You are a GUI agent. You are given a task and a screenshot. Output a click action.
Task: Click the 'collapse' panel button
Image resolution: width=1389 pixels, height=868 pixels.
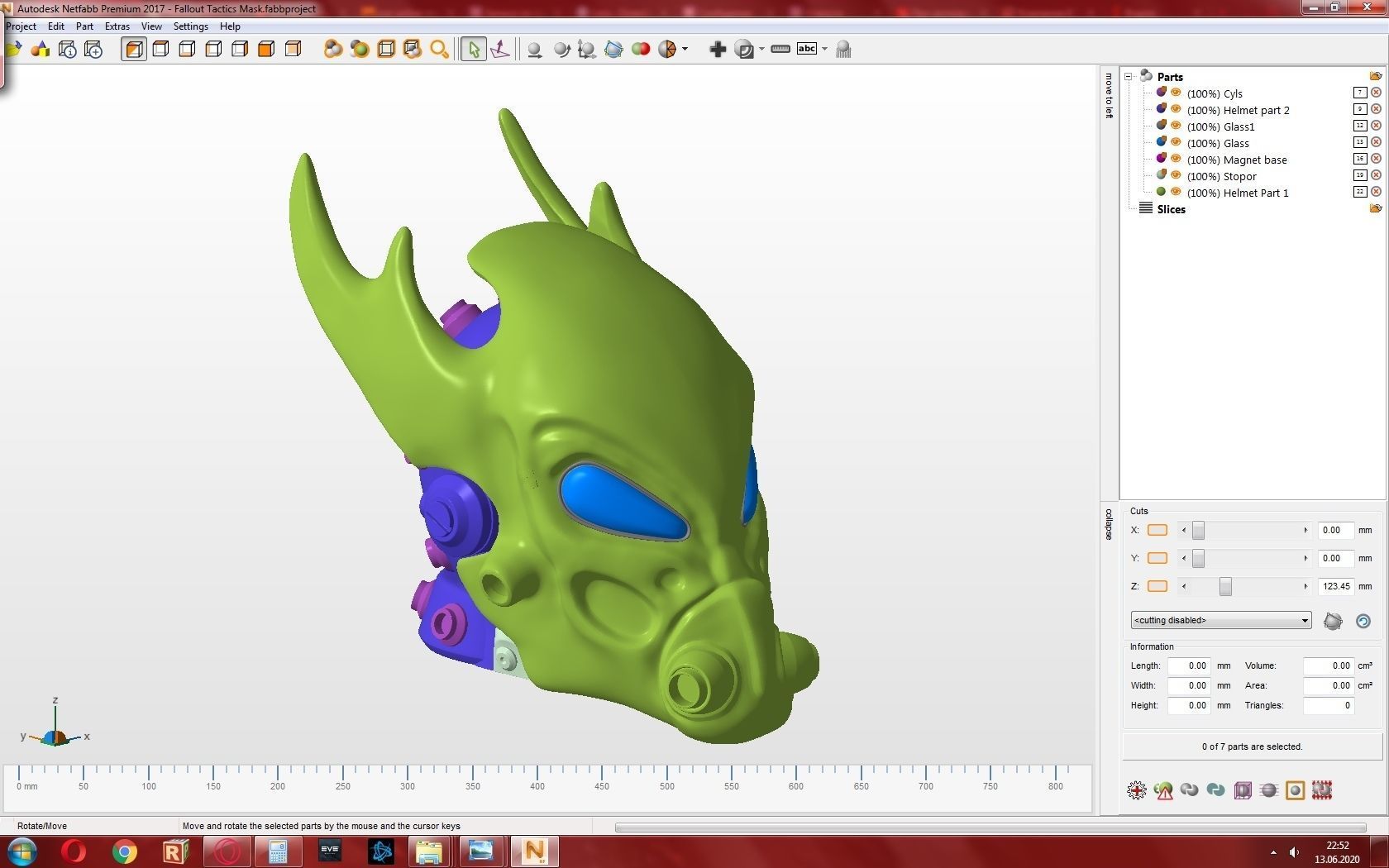[x=1109, y=524]
